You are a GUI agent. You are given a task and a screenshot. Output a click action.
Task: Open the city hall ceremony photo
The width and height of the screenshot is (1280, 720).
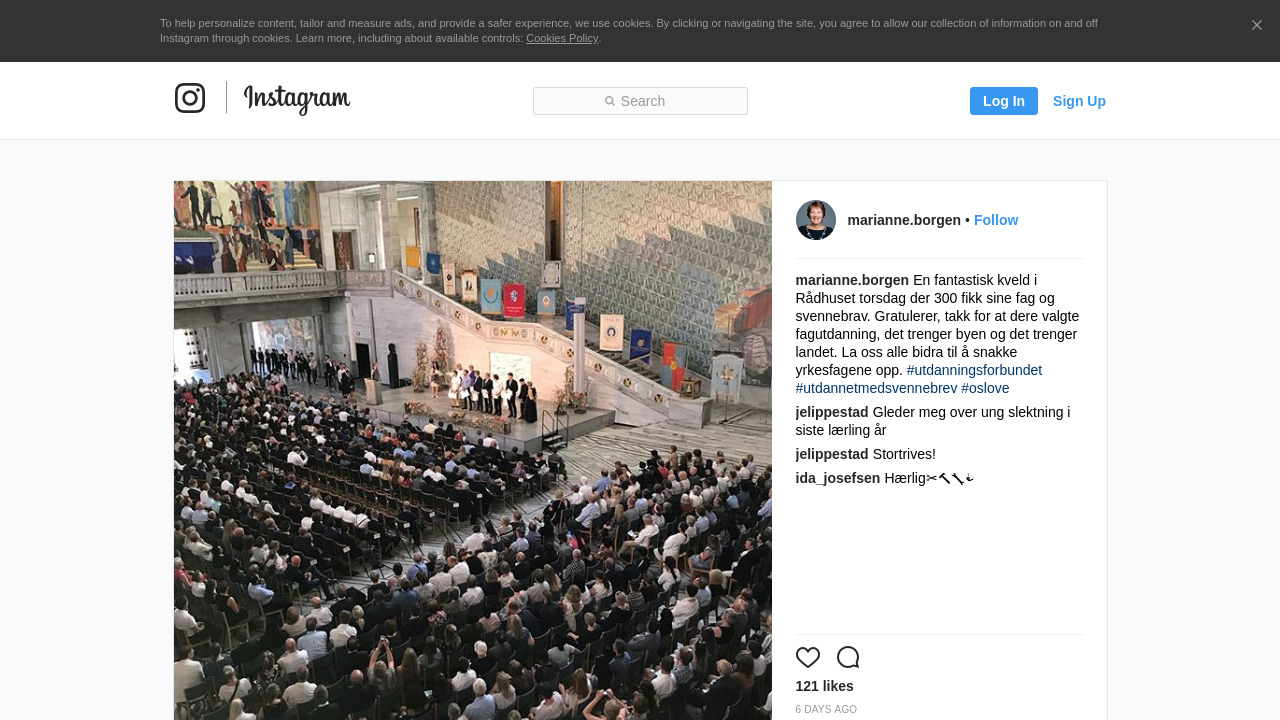(473, 450)
